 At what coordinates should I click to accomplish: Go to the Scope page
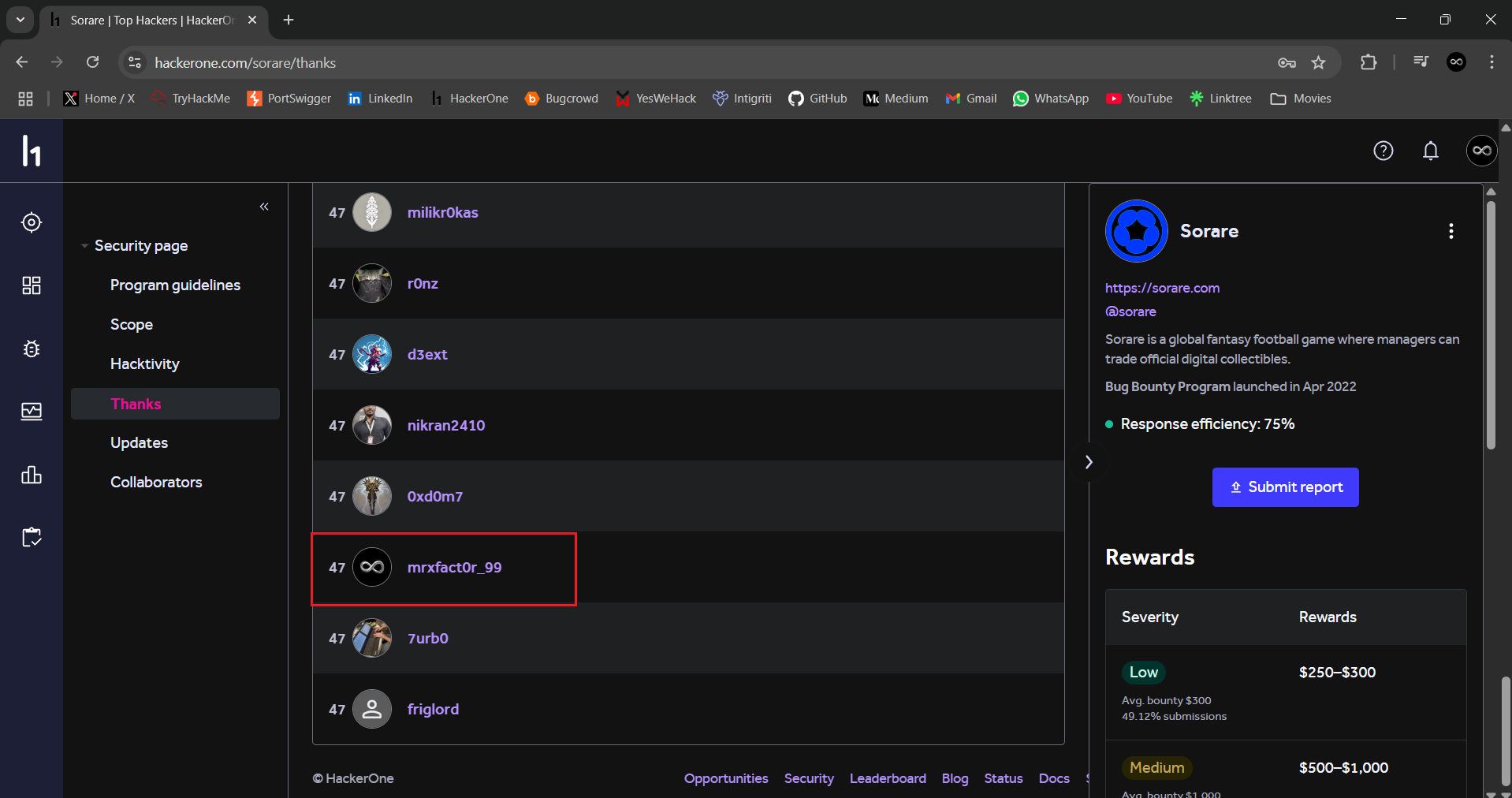click(x=132, y=325)
